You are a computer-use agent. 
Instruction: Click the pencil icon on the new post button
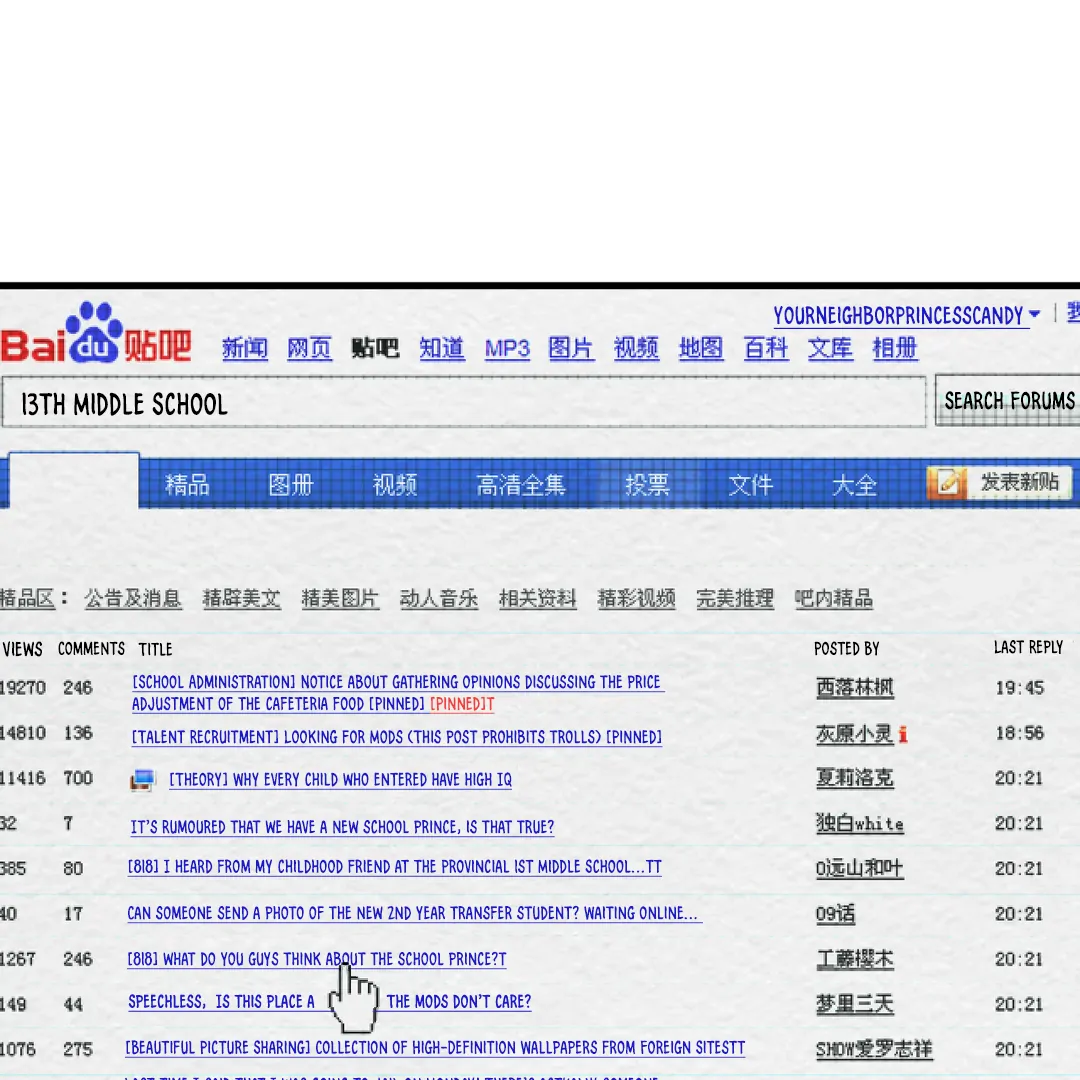point(949,483)
